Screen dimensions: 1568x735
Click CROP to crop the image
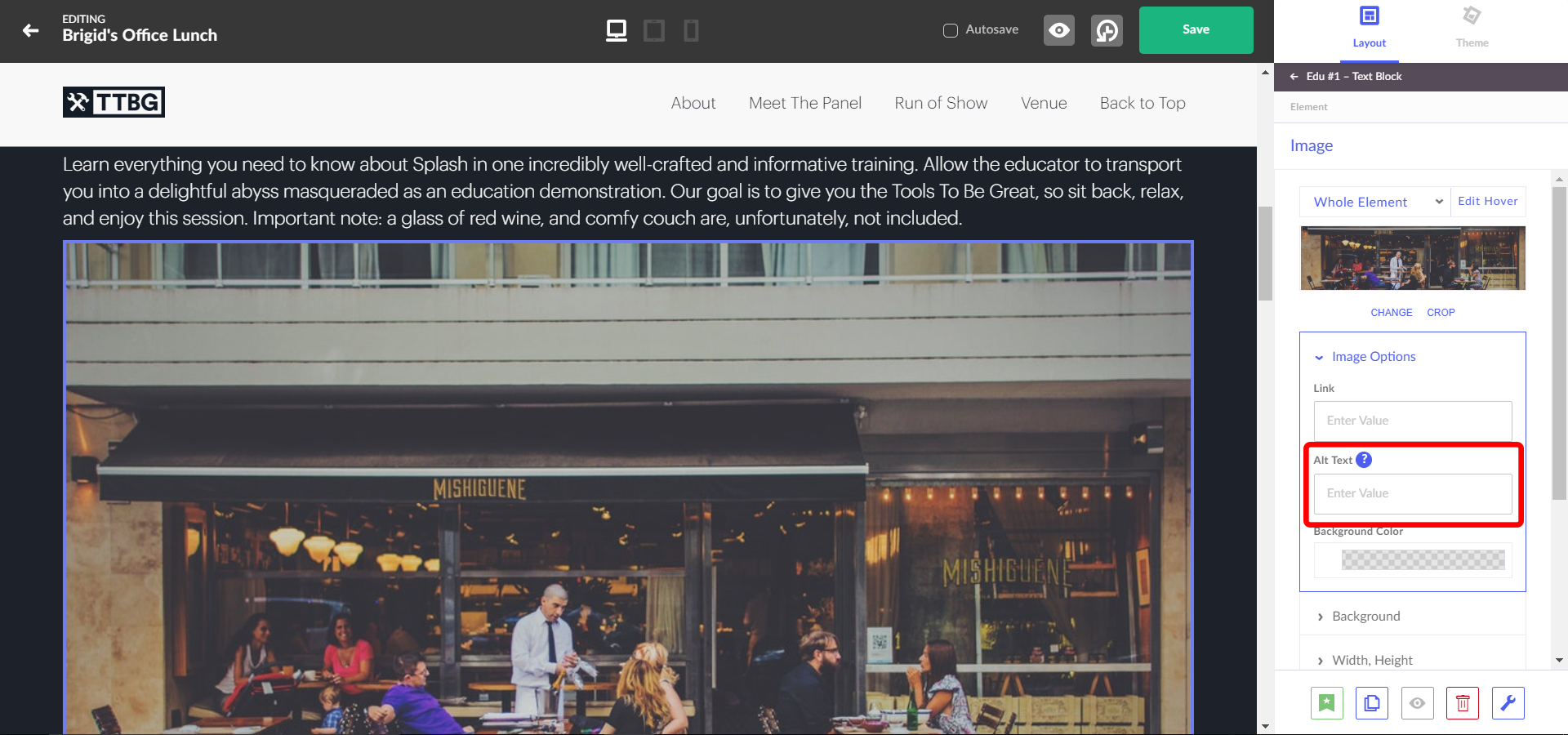[x=1441, y=313]
